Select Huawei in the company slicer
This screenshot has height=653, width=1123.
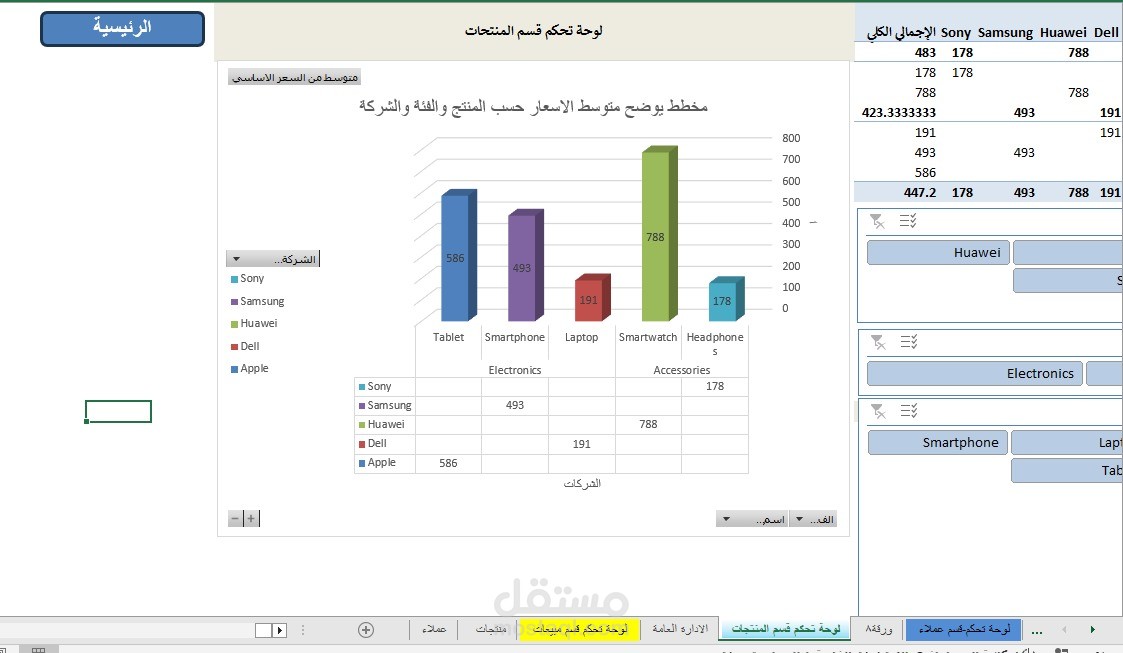click(x=938, y=253)
